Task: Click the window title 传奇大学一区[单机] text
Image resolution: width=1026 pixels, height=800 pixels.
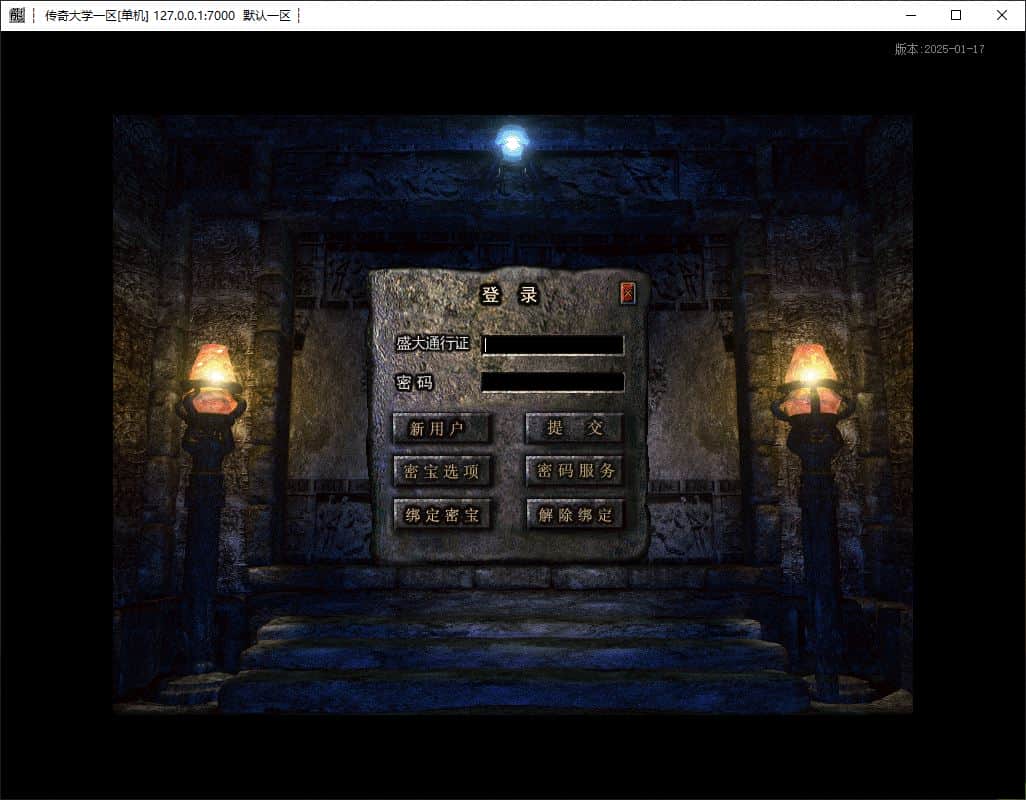Action: (97, 15)
